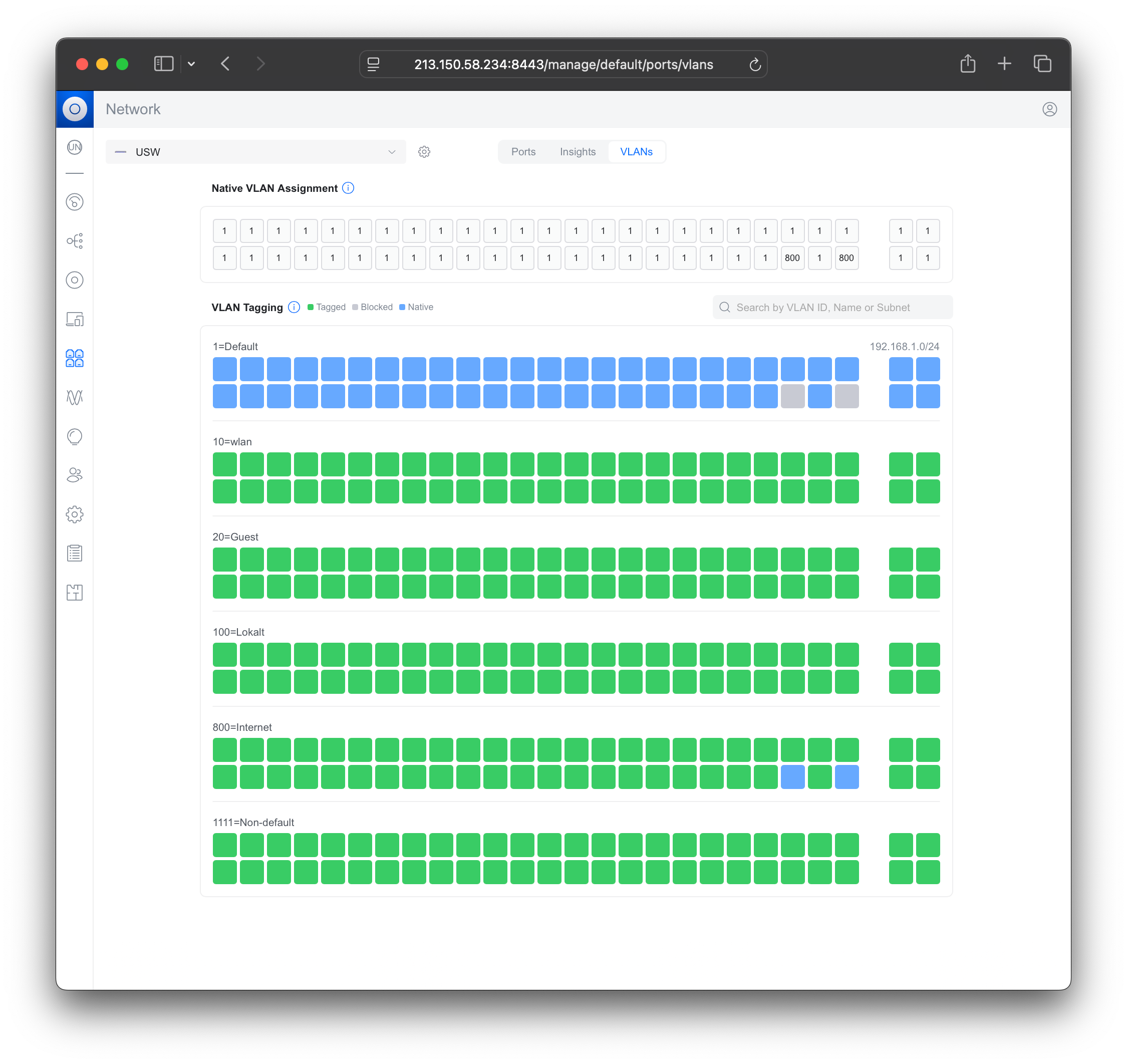1127x1064 pixels.
Task: Switch to the Ports tab
Action: click(523, 152)
